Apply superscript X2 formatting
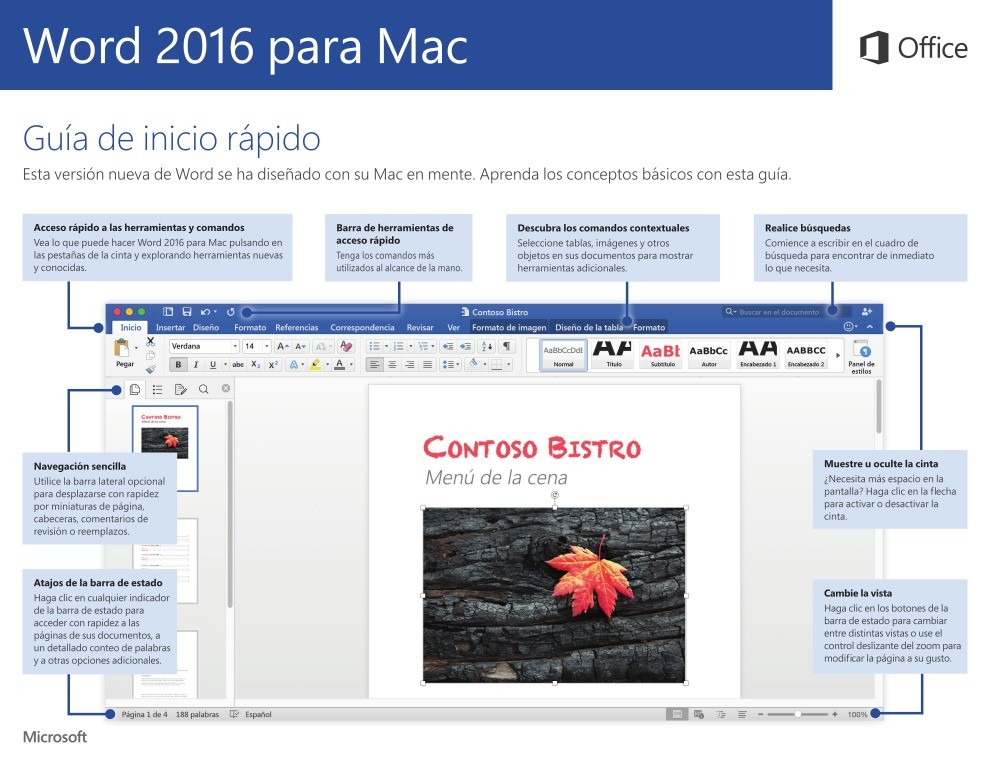 pyautogui.click(x=273, y=365)
